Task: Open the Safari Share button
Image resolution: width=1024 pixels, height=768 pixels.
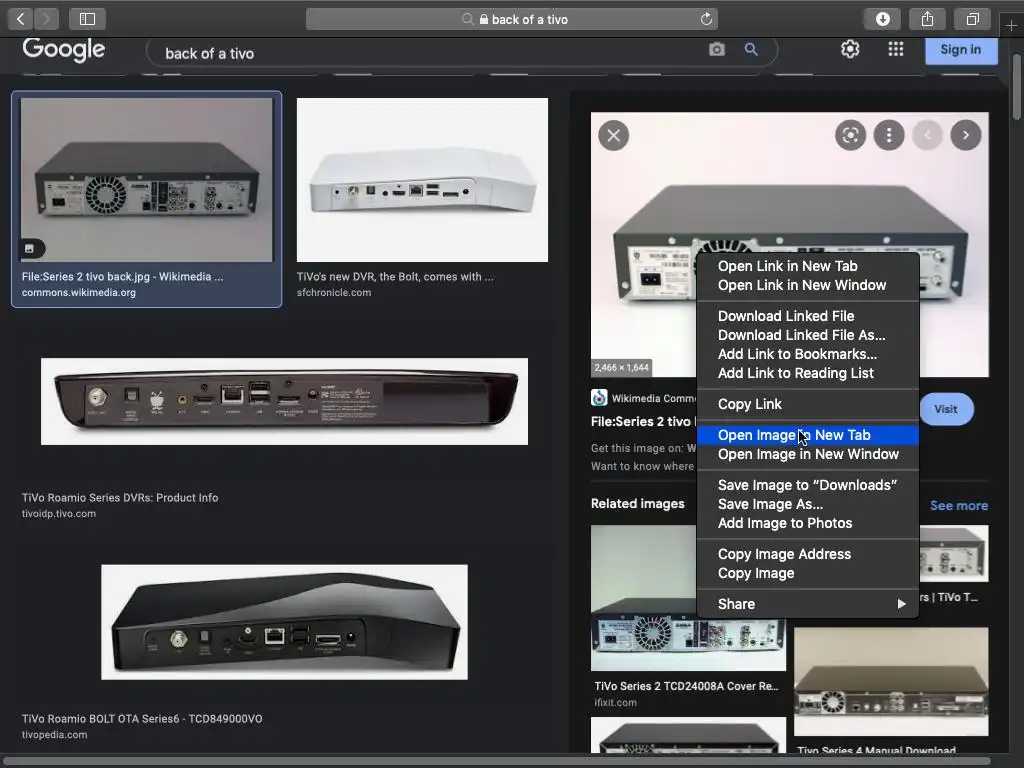Action: coord(927,19)
